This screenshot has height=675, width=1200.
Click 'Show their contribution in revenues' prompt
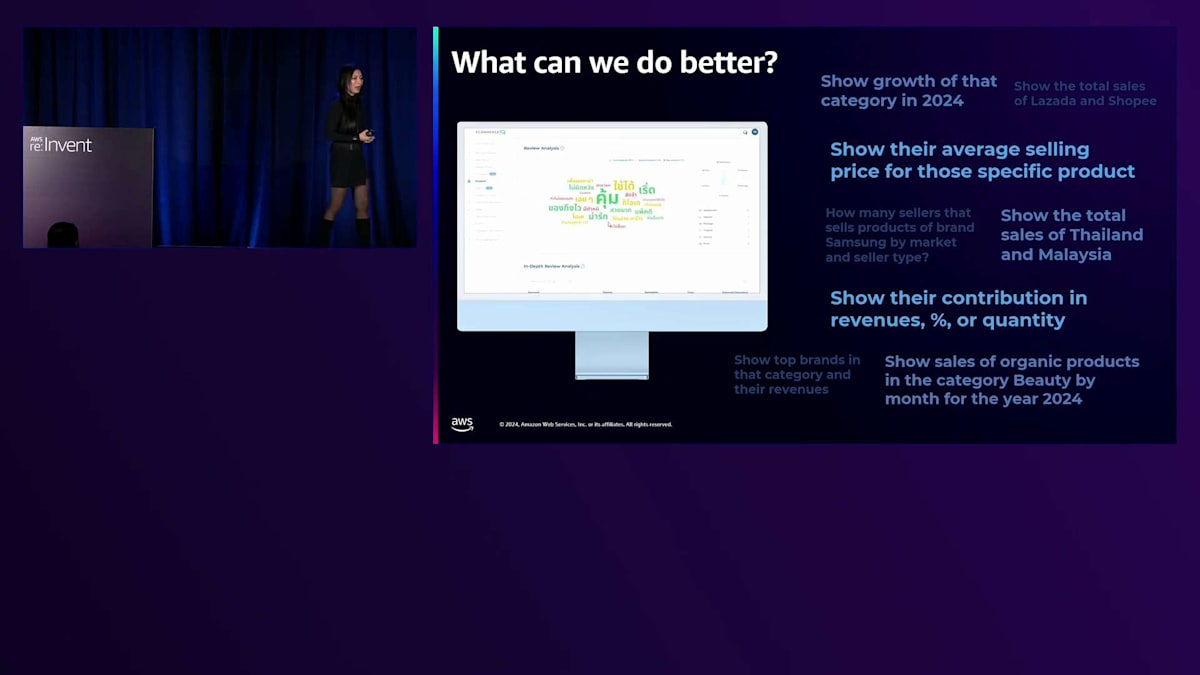click(x=958, y=309)
